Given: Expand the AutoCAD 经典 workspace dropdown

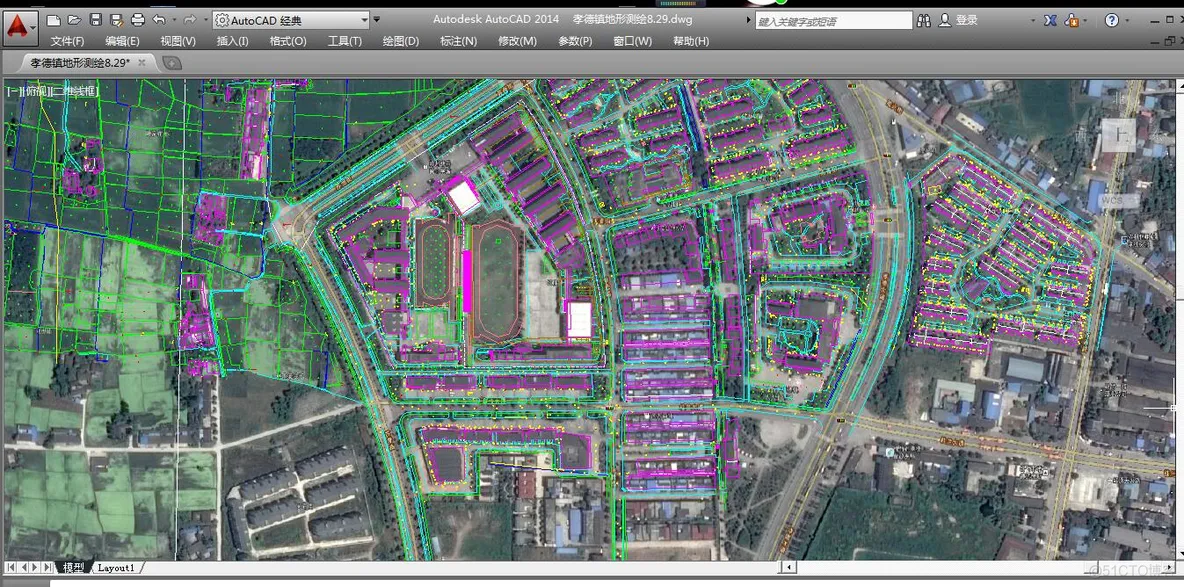Looking at the screenshot, I should pos(291,20).
